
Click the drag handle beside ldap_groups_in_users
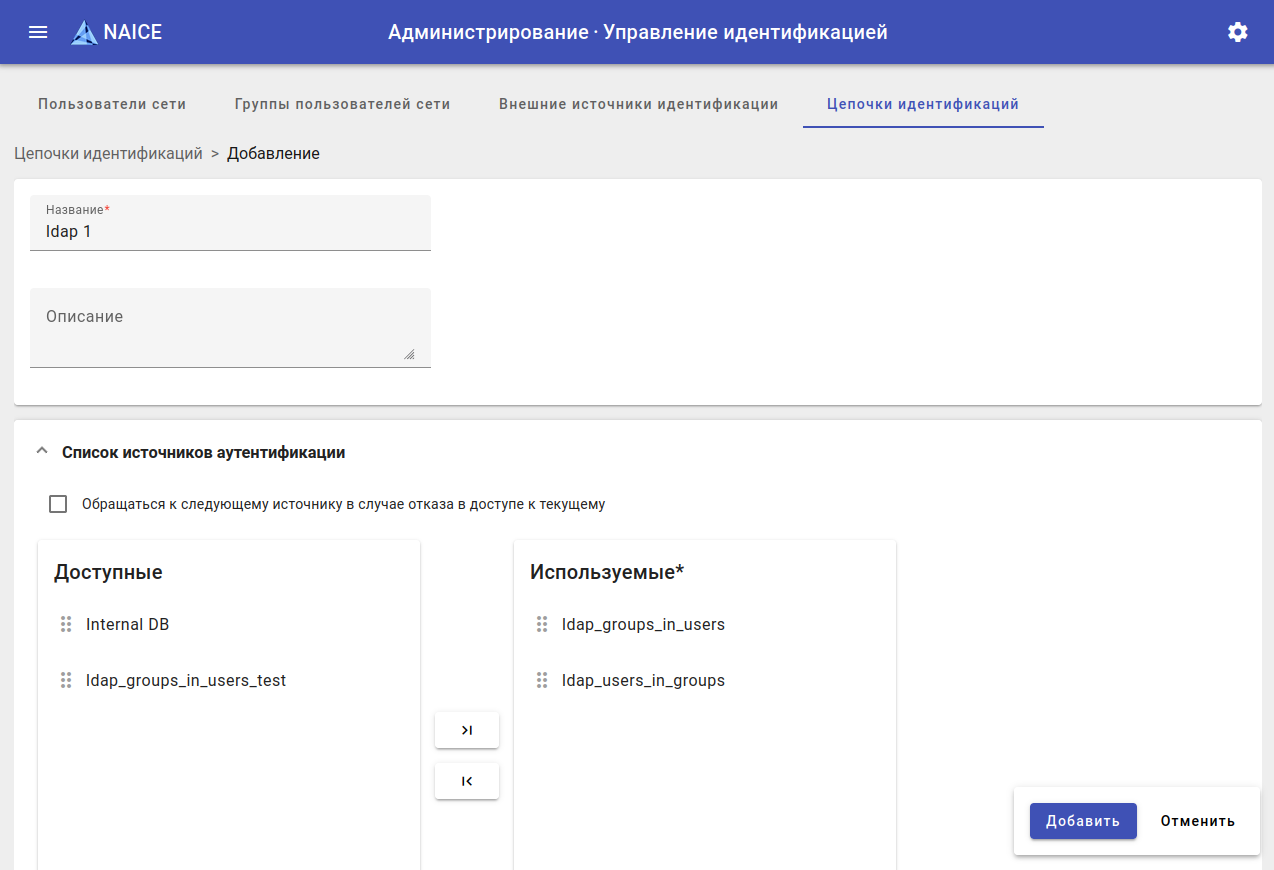click(542, 624)
